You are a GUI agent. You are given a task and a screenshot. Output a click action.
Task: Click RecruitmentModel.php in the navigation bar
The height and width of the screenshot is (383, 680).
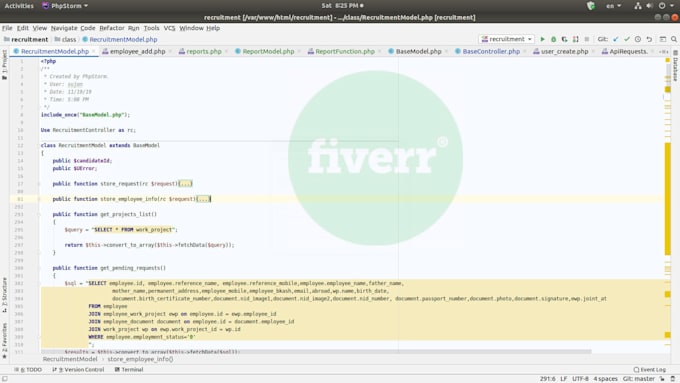[120, 39]
